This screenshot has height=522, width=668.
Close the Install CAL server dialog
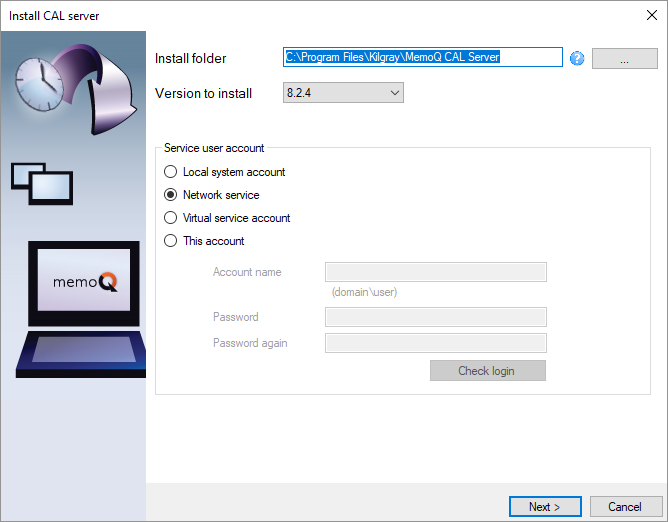651,15
